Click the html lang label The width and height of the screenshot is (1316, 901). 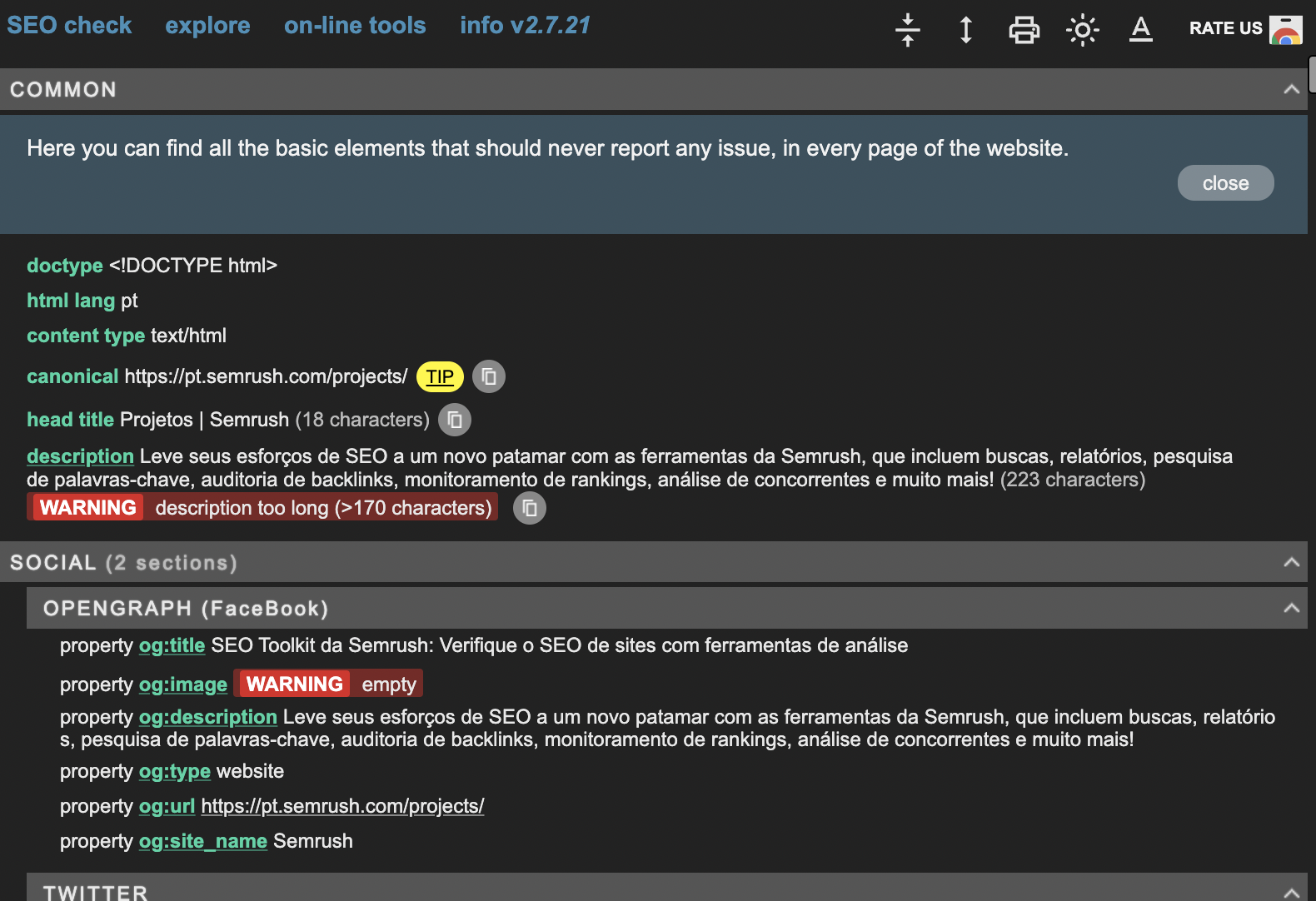click(71, 301)
